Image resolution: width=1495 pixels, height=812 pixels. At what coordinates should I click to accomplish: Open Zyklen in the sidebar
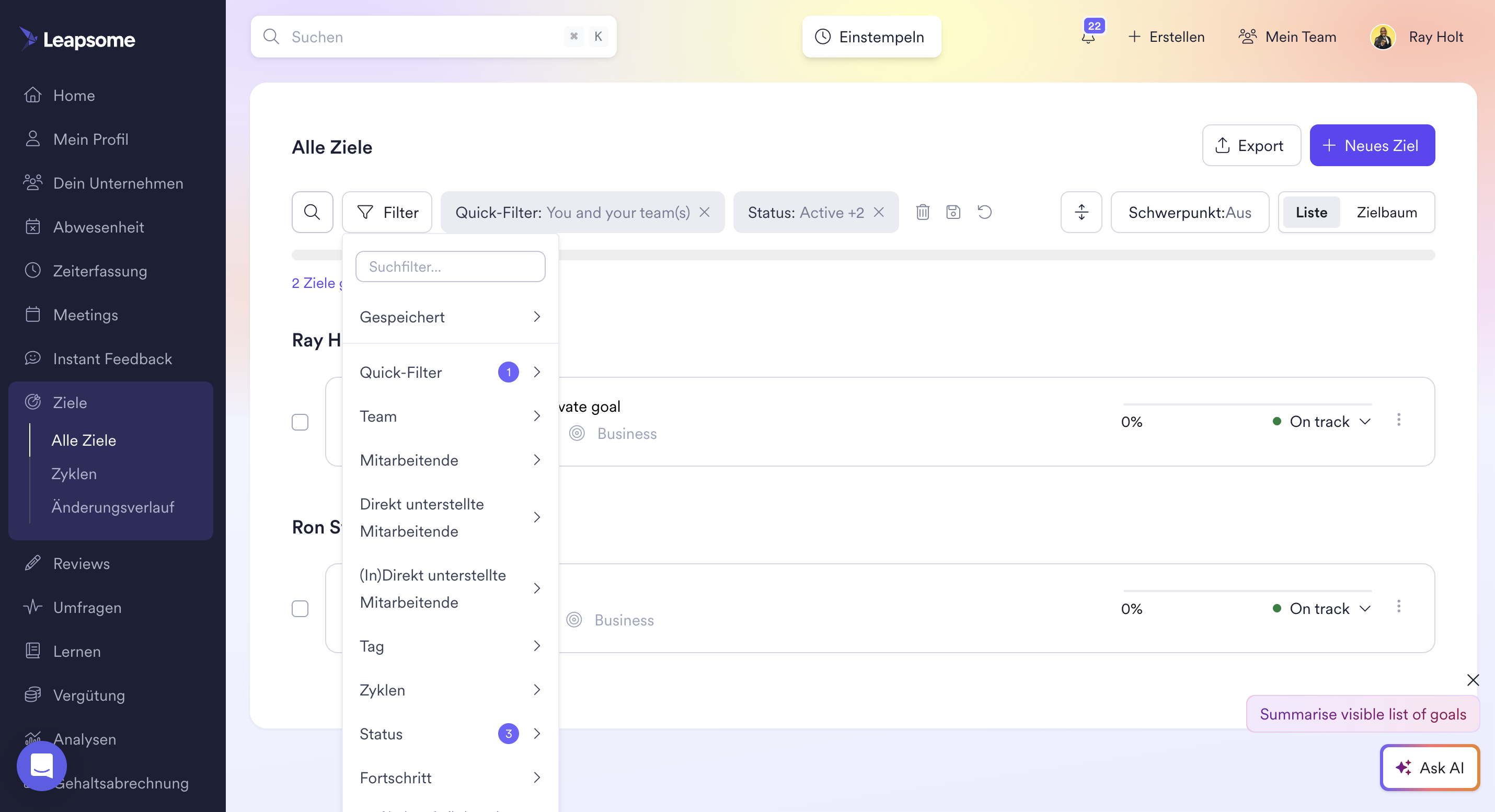coord(74,474)
